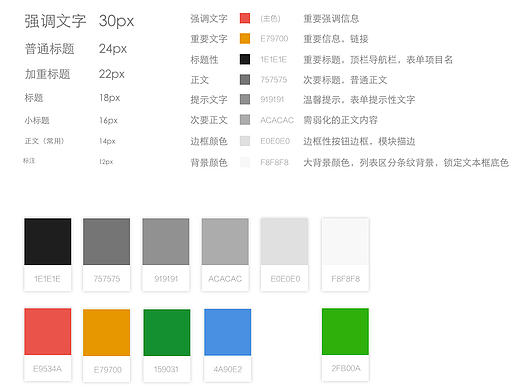Select the bright green 2FB00A swatch
520x390 pixels.
pos(345,332)
